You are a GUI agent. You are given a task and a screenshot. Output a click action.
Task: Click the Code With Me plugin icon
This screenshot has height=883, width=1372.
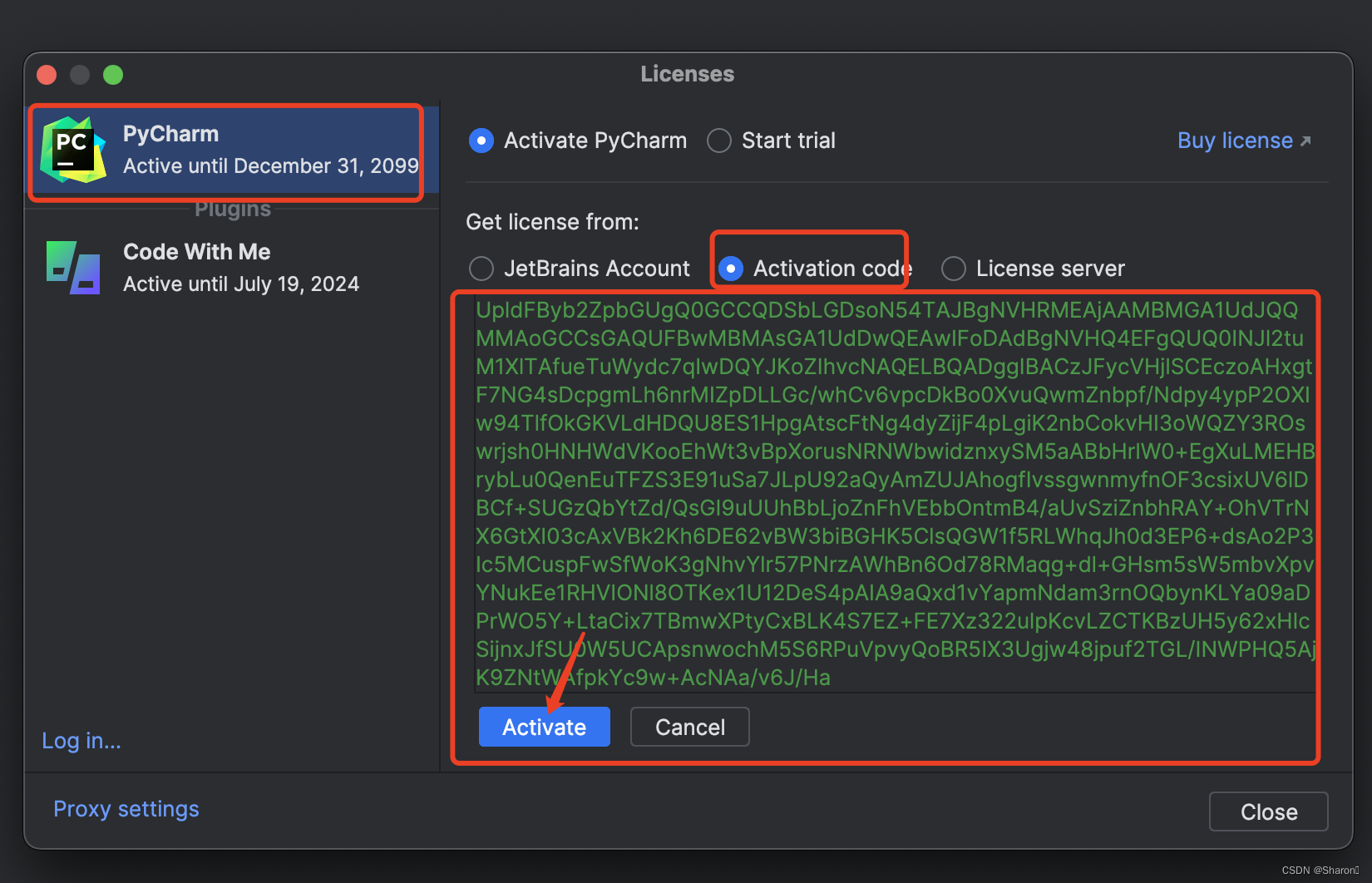(73, 268)
